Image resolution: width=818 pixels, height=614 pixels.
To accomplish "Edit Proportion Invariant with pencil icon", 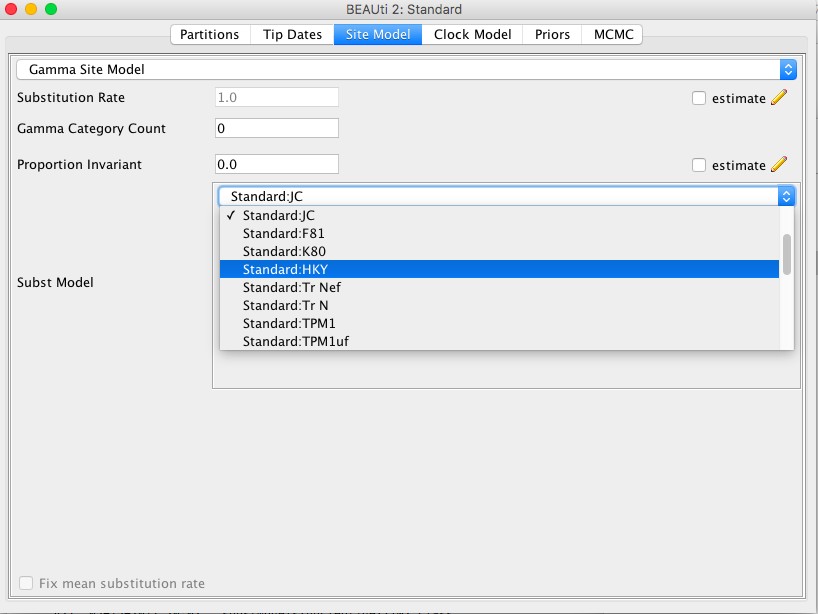I will point(779,164).
